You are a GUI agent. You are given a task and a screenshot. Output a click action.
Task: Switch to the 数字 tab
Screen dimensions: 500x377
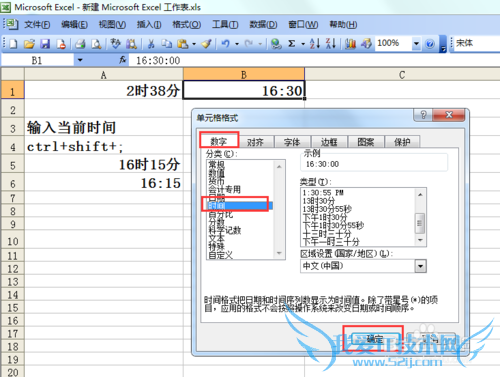(x=219, y=141)
